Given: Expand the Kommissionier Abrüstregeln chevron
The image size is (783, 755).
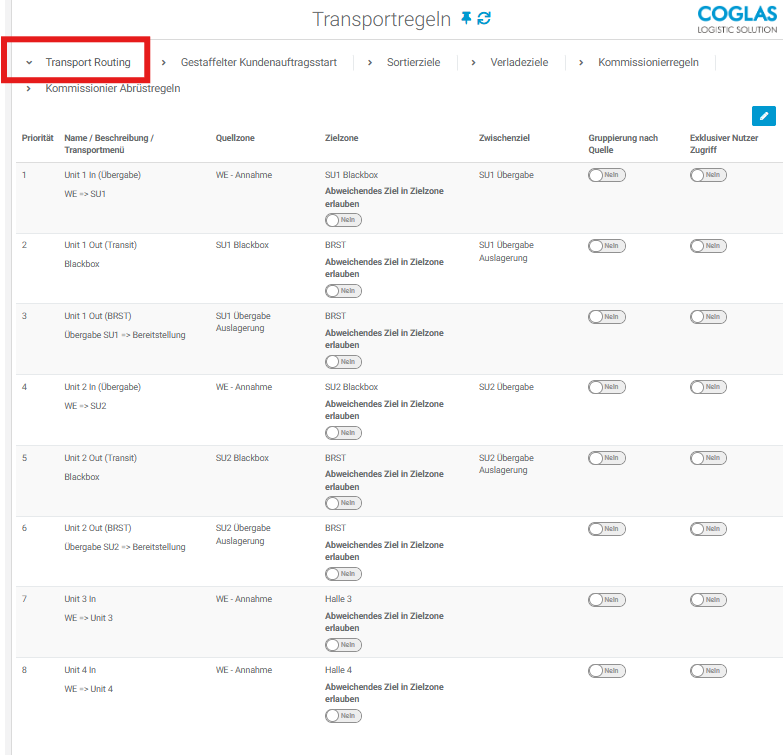Looking at the screenshot, I should coord(29,89).
